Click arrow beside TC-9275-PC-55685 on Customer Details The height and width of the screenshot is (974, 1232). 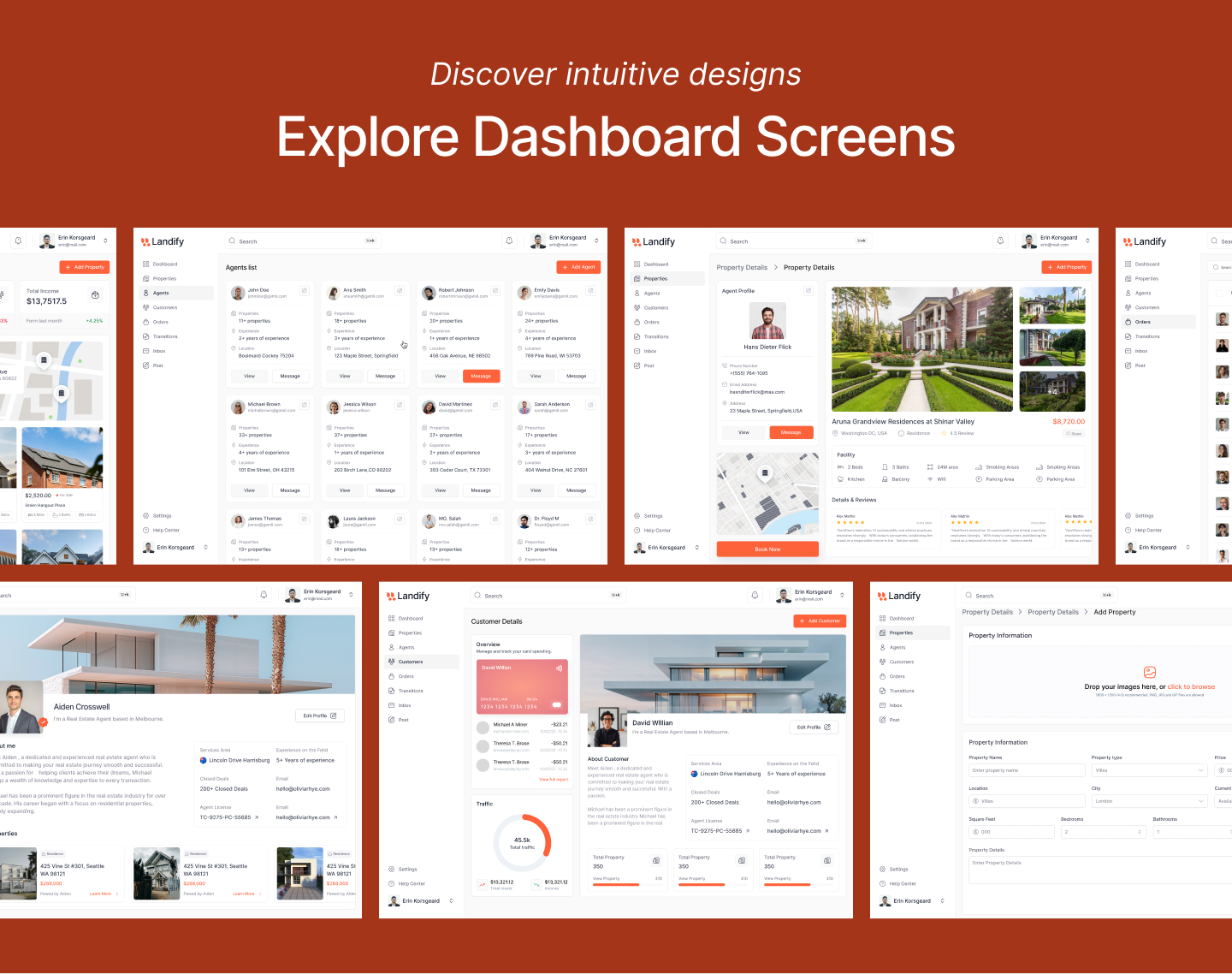coord(748,831)
